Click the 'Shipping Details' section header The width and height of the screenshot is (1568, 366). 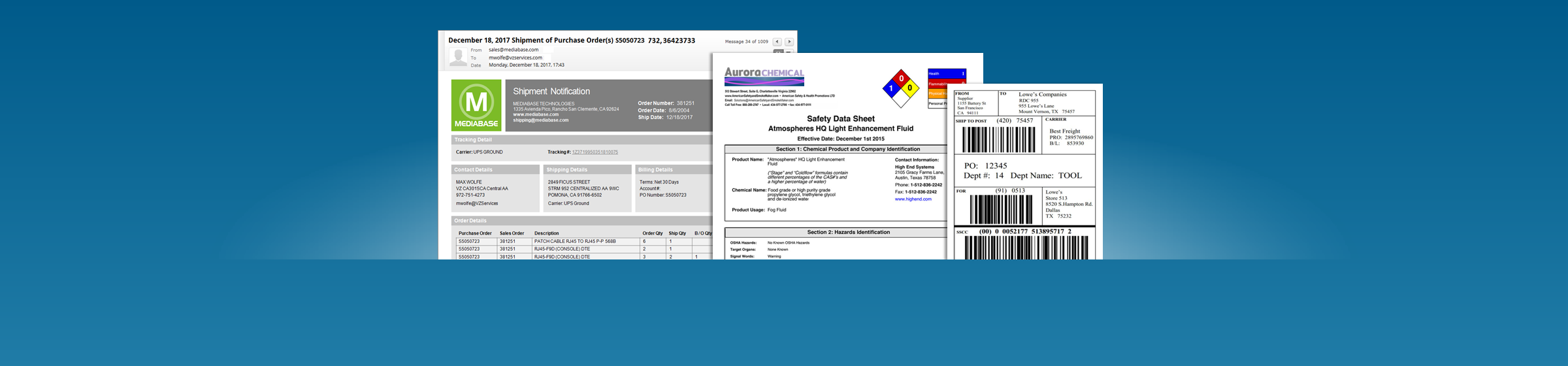(566, 170)
